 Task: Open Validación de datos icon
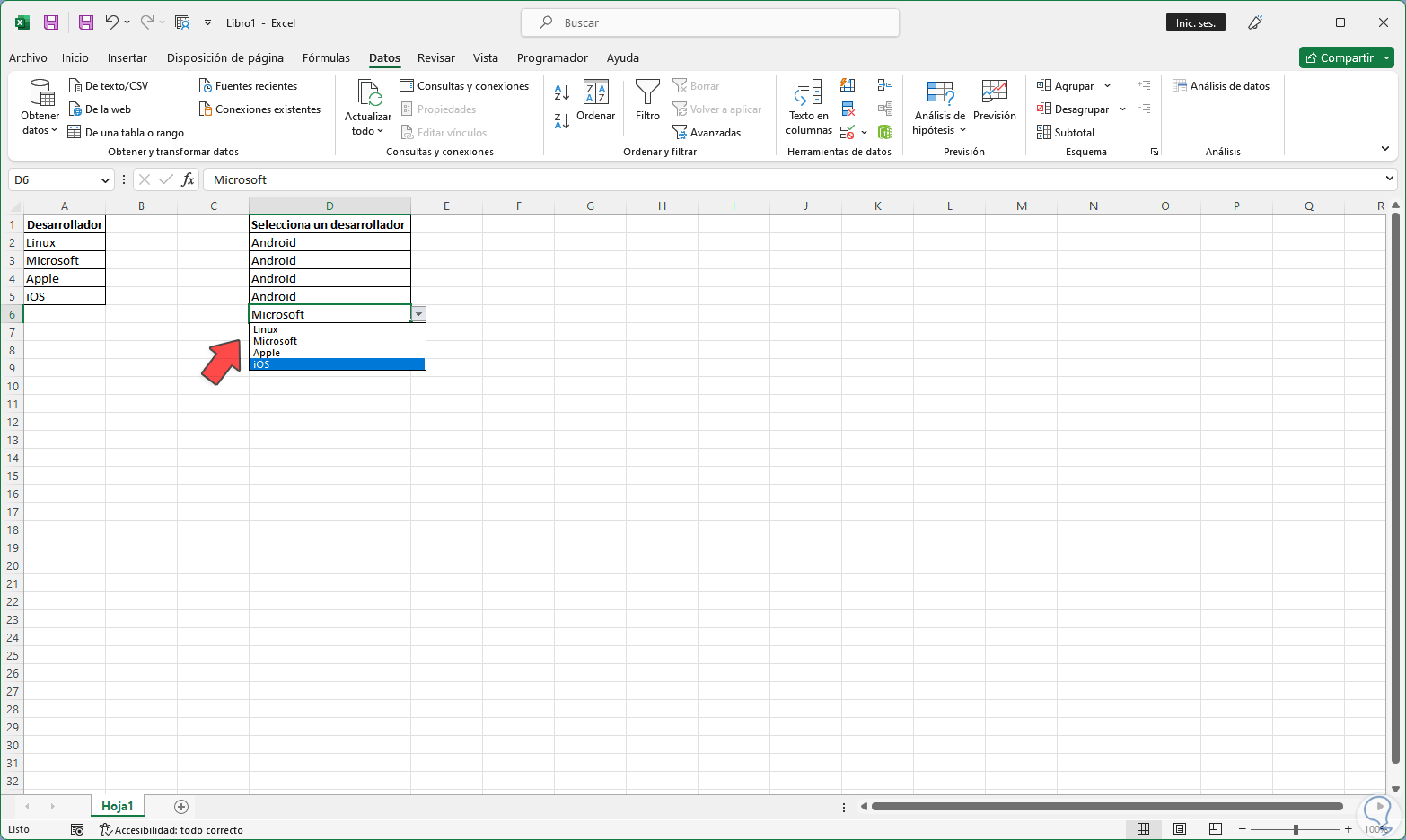[848, 133]
